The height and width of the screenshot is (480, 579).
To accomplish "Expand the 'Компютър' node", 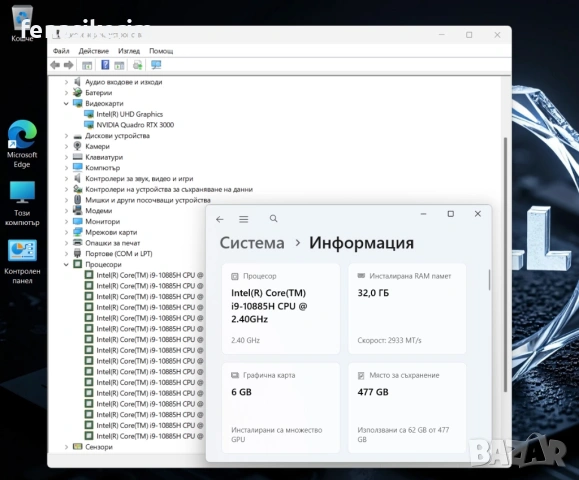I will [66, 168].
